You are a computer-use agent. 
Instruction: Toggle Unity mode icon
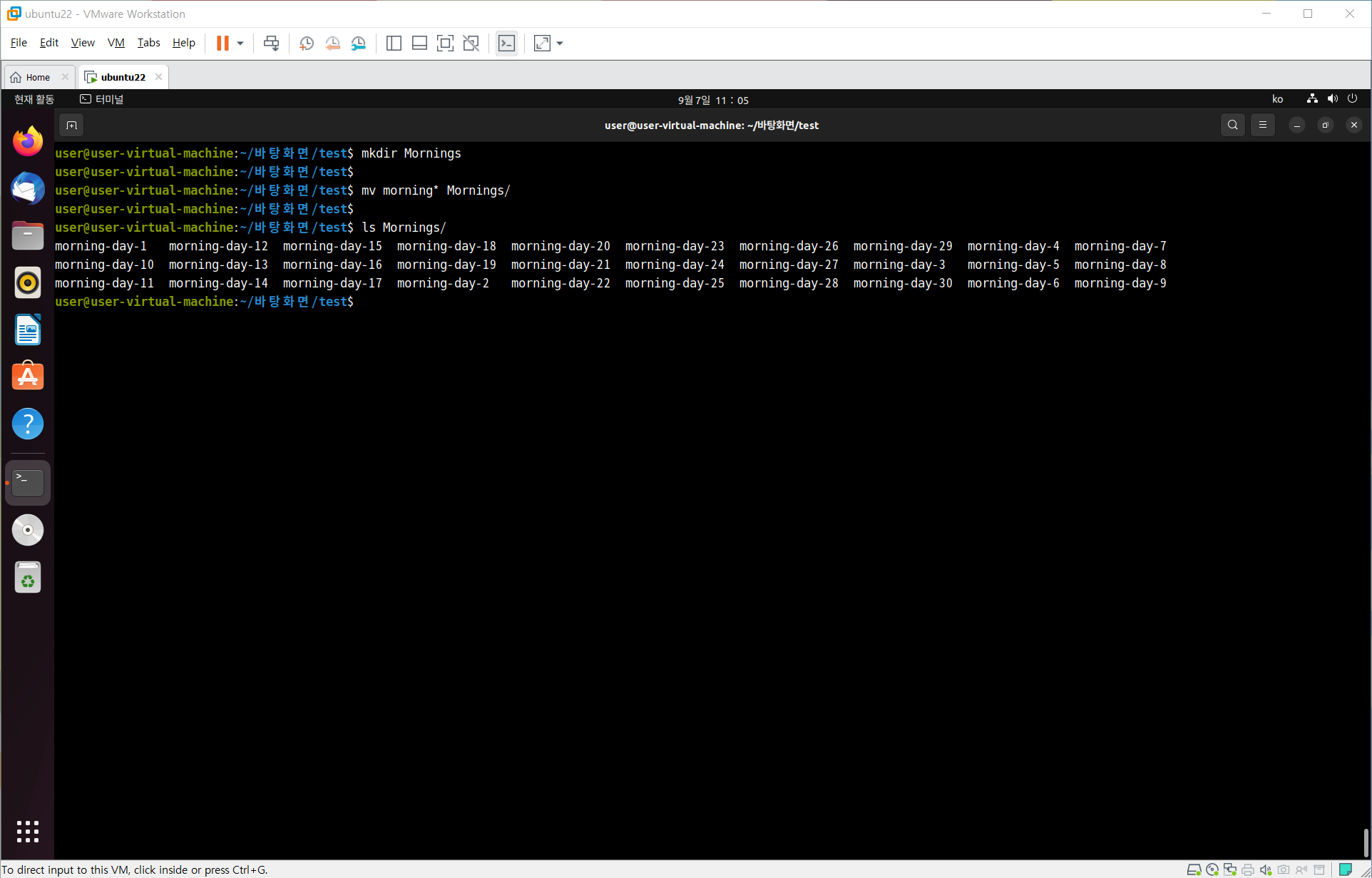[471, 44]
